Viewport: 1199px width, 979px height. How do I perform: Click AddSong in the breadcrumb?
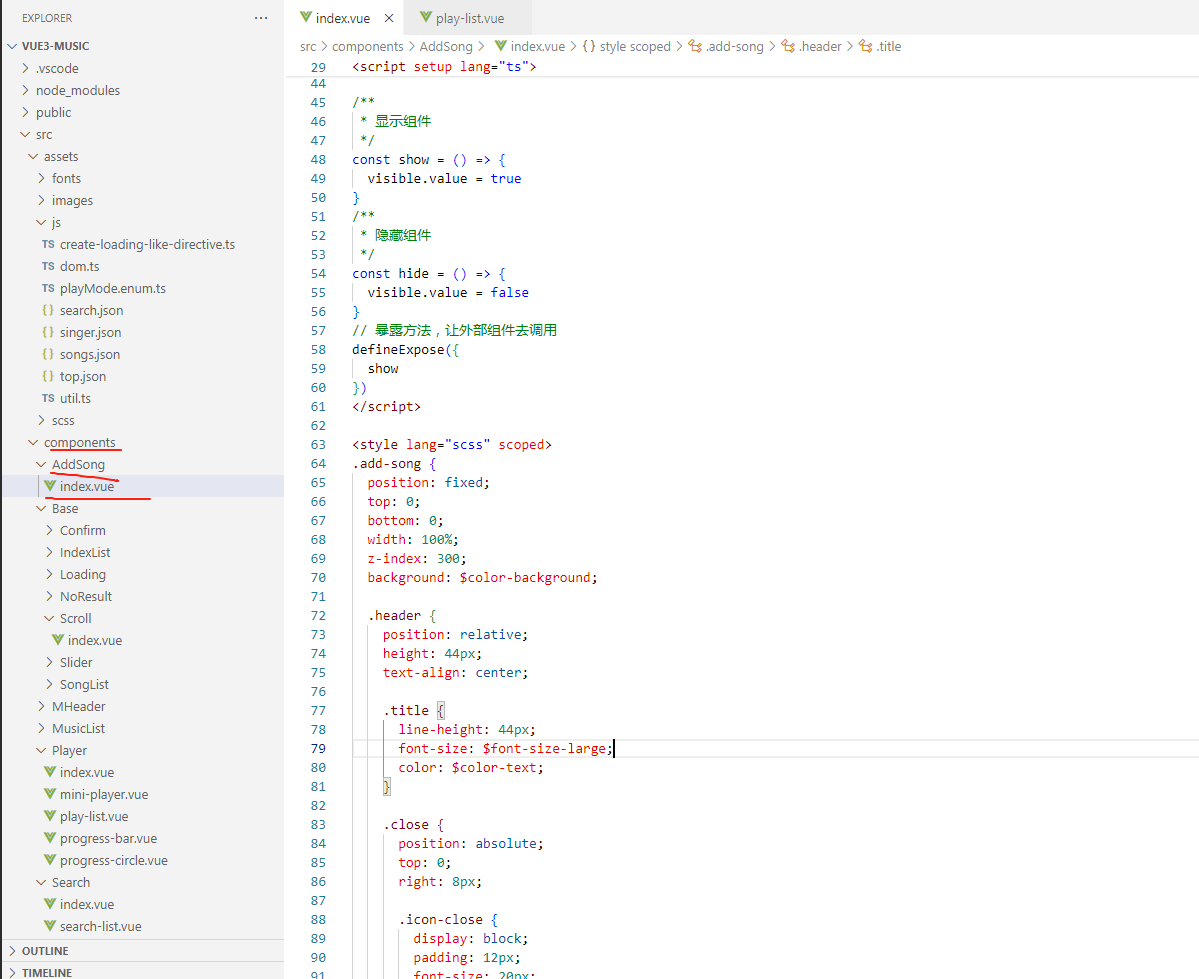(x=446, y=47)
